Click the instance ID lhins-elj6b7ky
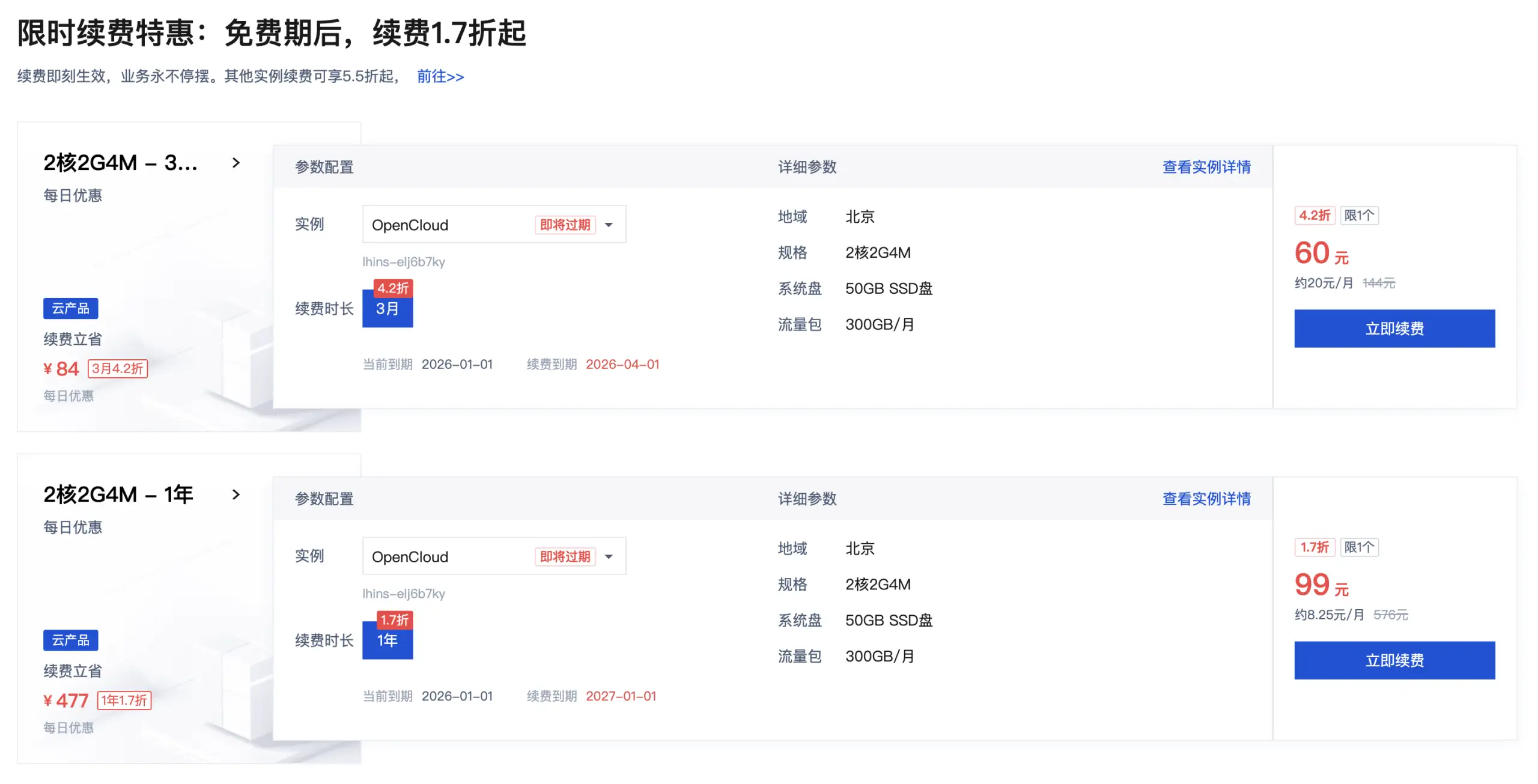Image resolution: width=1538 pixels, height=784 pixels. (x=403, y=261)
